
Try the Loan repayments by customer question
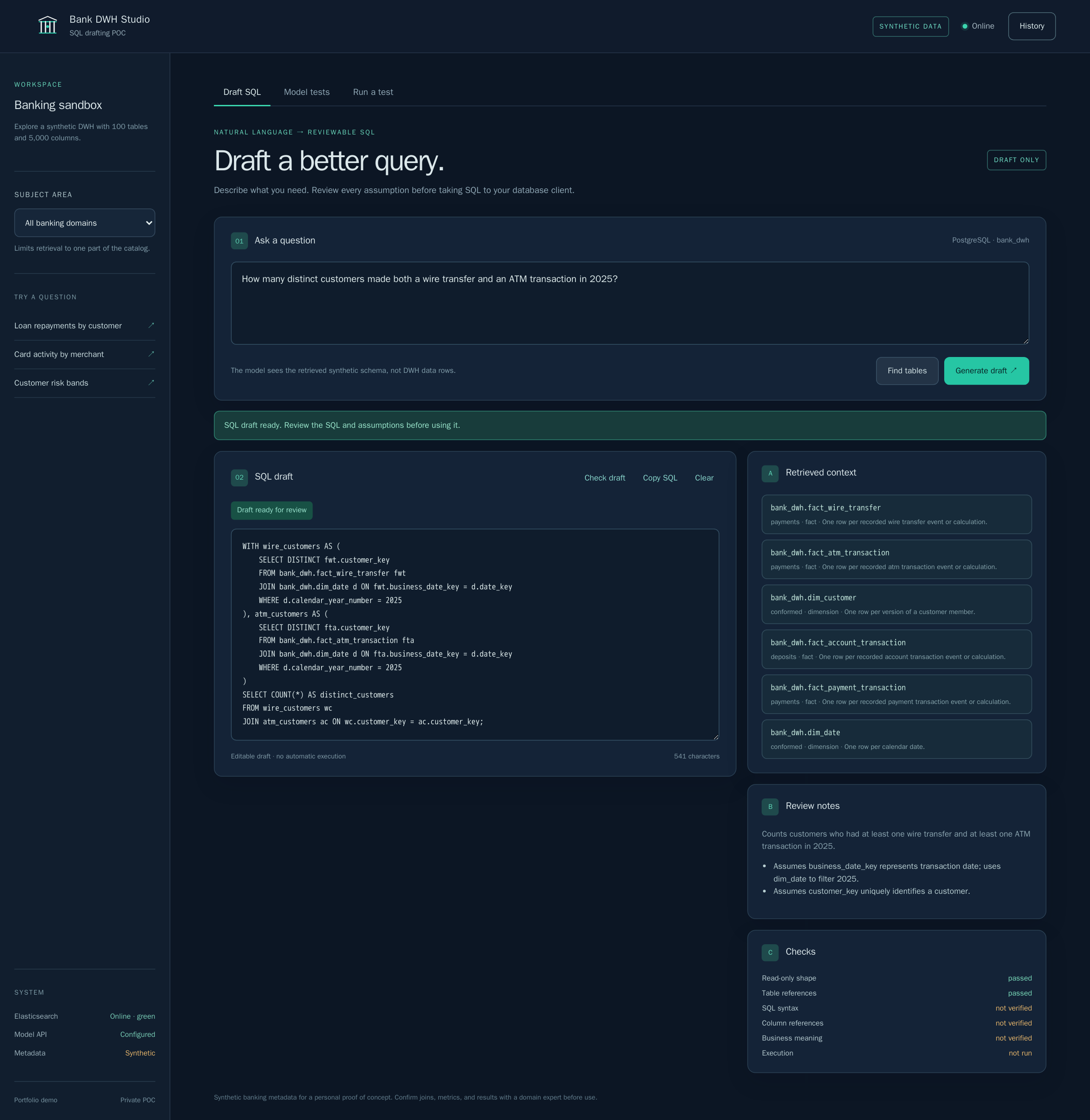(85, 326)
